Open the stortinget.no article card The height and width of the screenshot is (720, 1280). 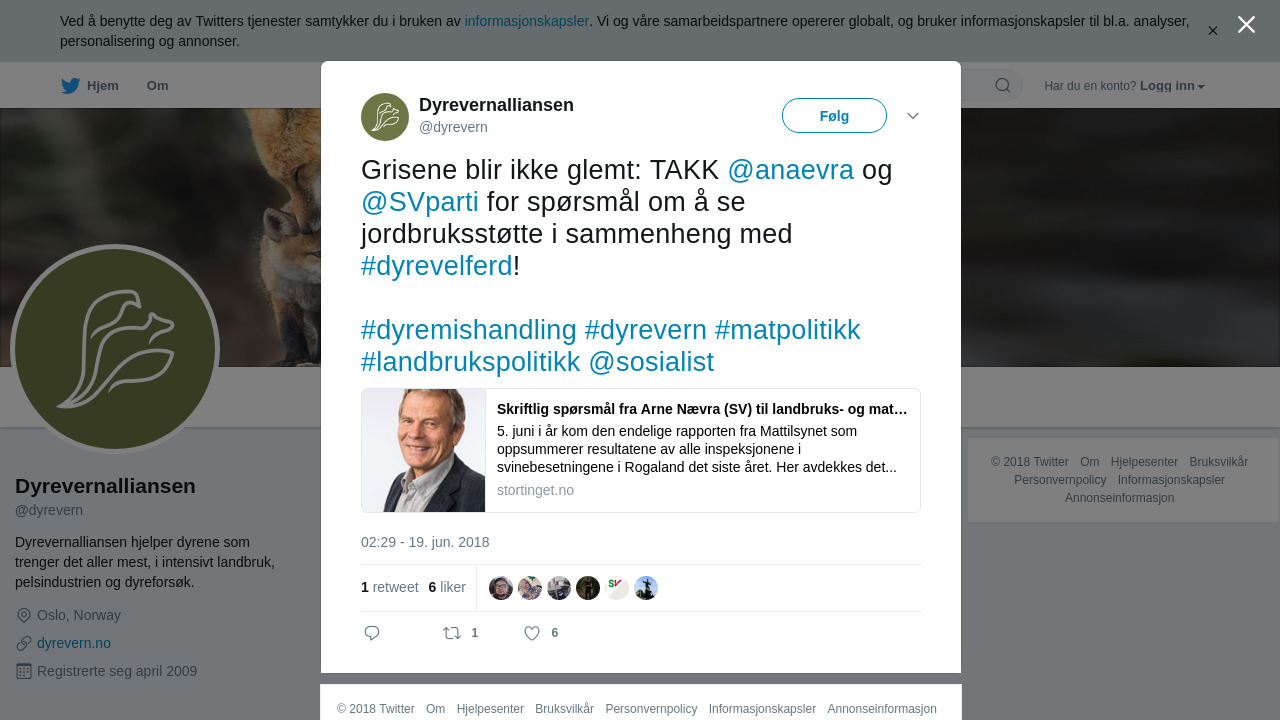(x=641, y=451)
